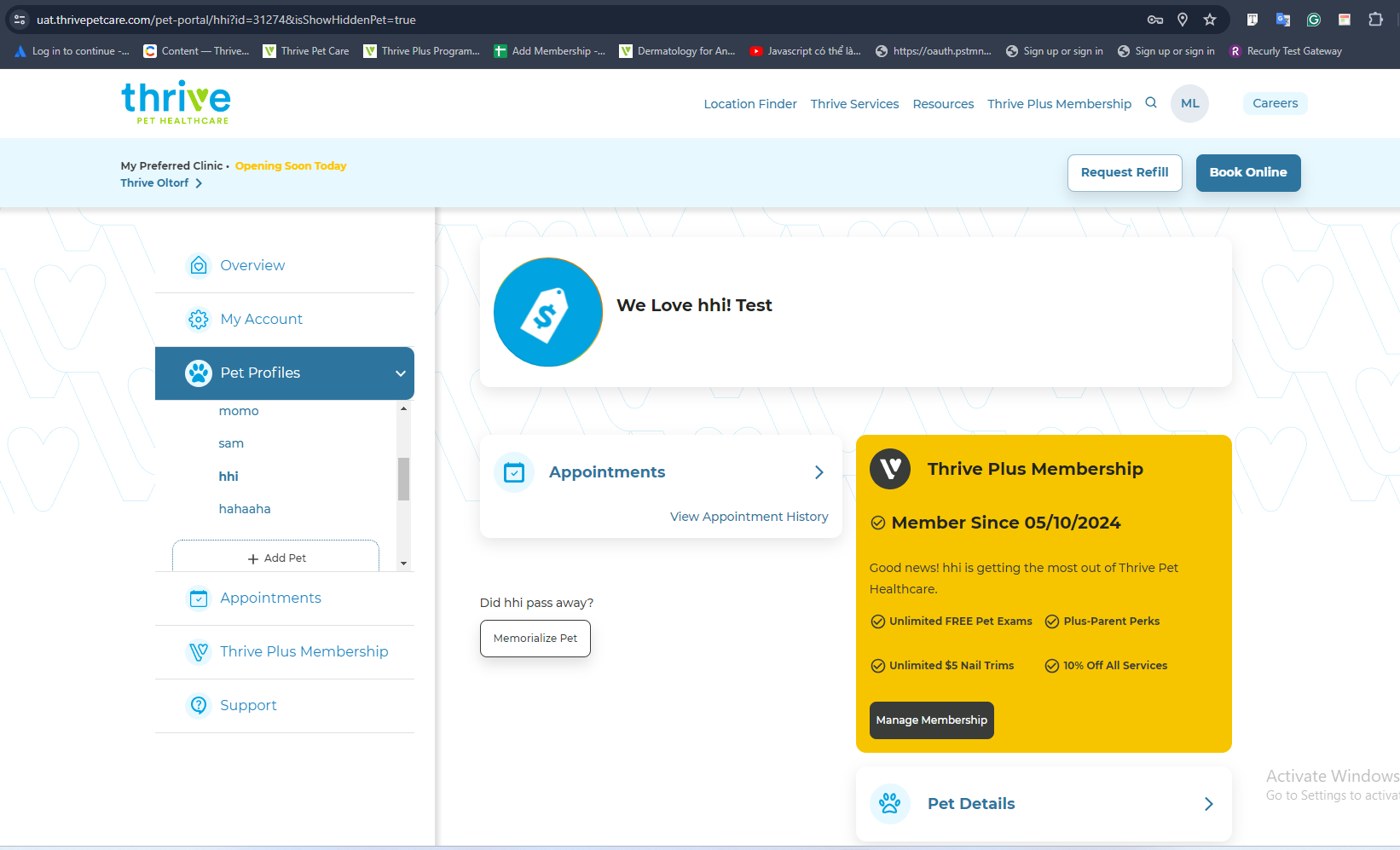Click the Thrive Pet Healthcare logo

(176, 103)
